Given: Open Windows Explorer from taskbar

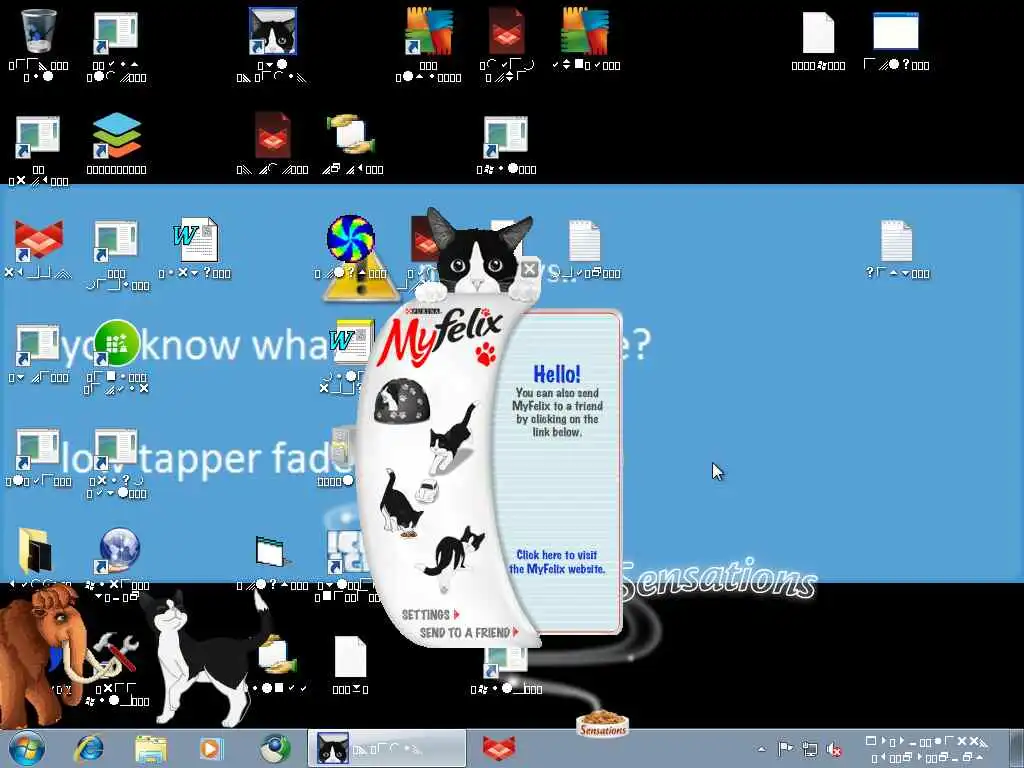Looking at the screenshot, I should tap(151, 748).
